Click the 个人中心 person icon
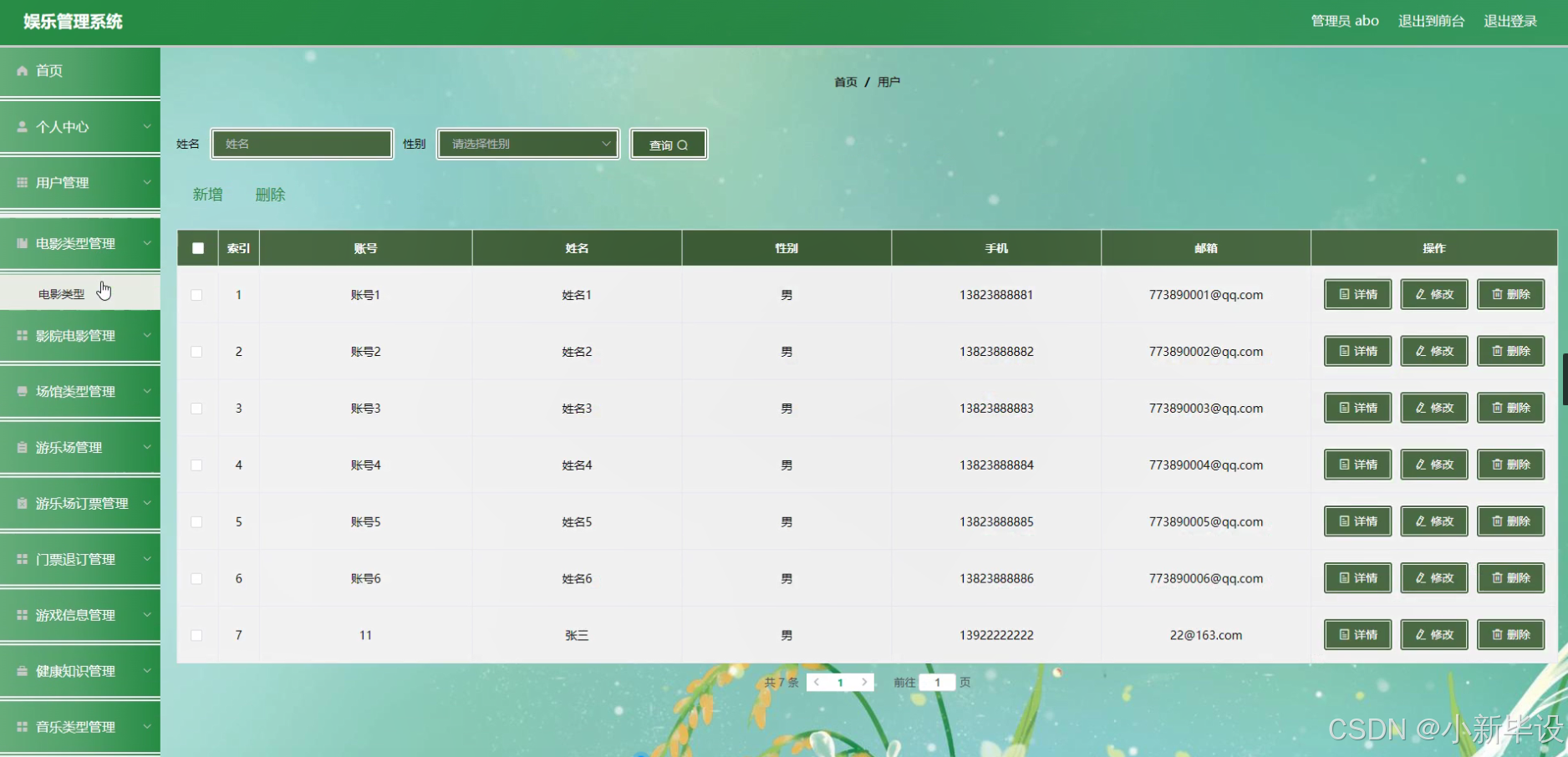The width and height of the screenshot is (1568, 757). pos(21,127)
